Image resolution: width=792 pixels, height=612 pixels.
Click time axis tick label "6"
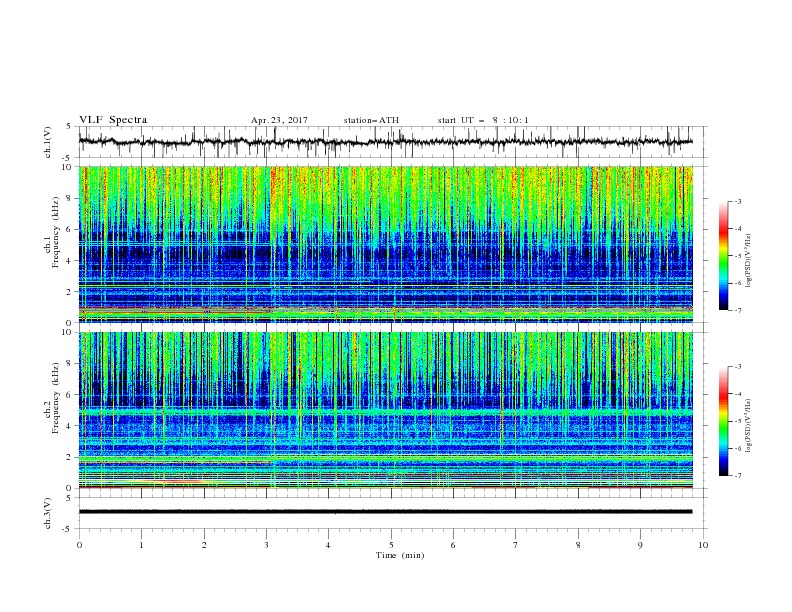[453, 545]
